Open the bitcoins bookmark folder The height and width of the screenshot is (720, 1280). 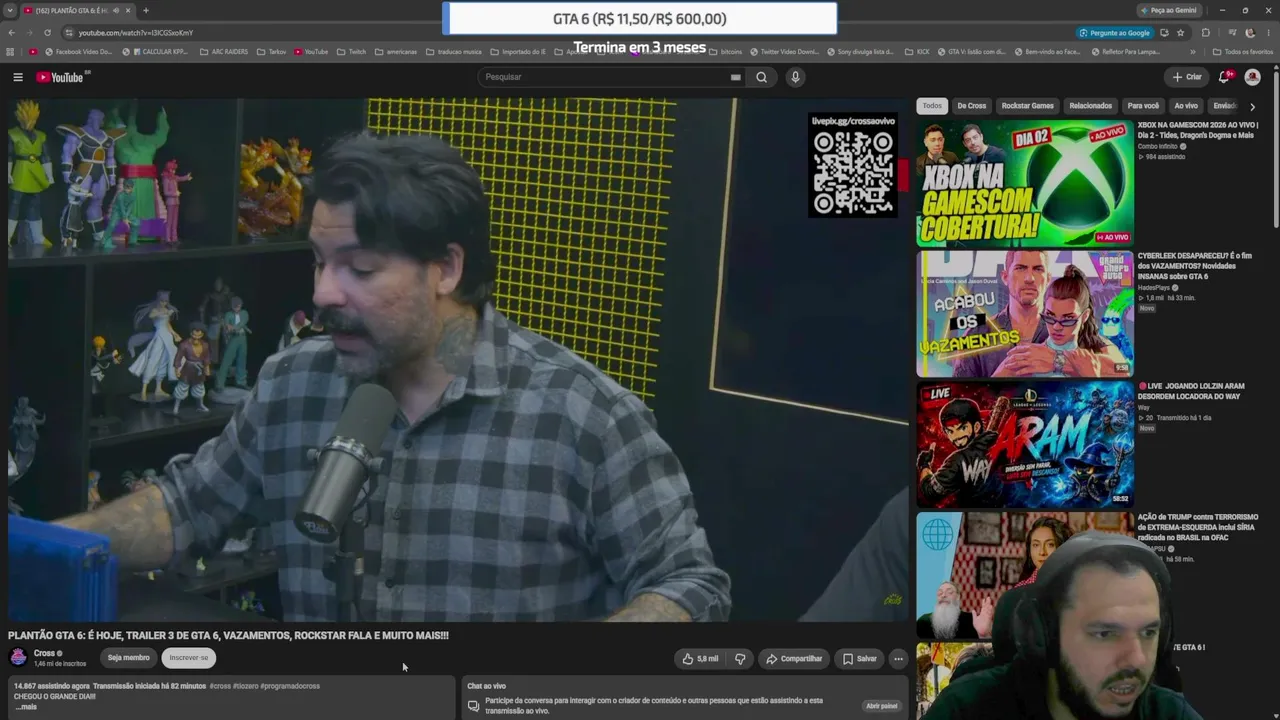coord(725,52)
